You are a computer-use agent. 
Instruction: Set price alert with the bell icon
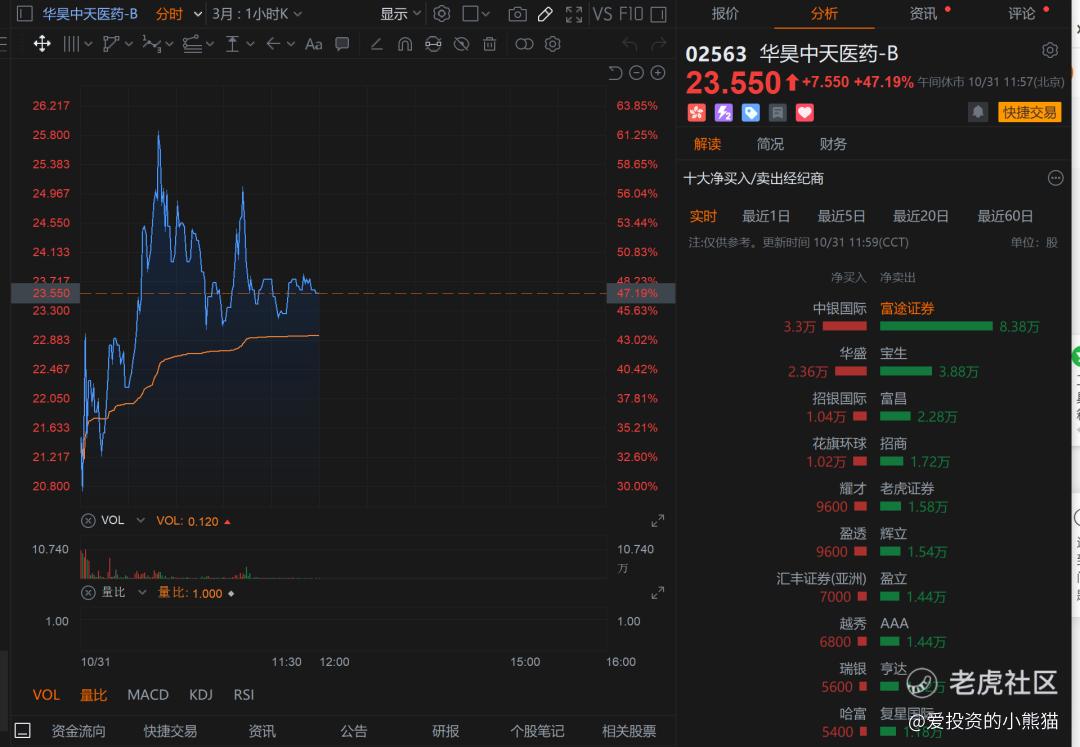977,112
